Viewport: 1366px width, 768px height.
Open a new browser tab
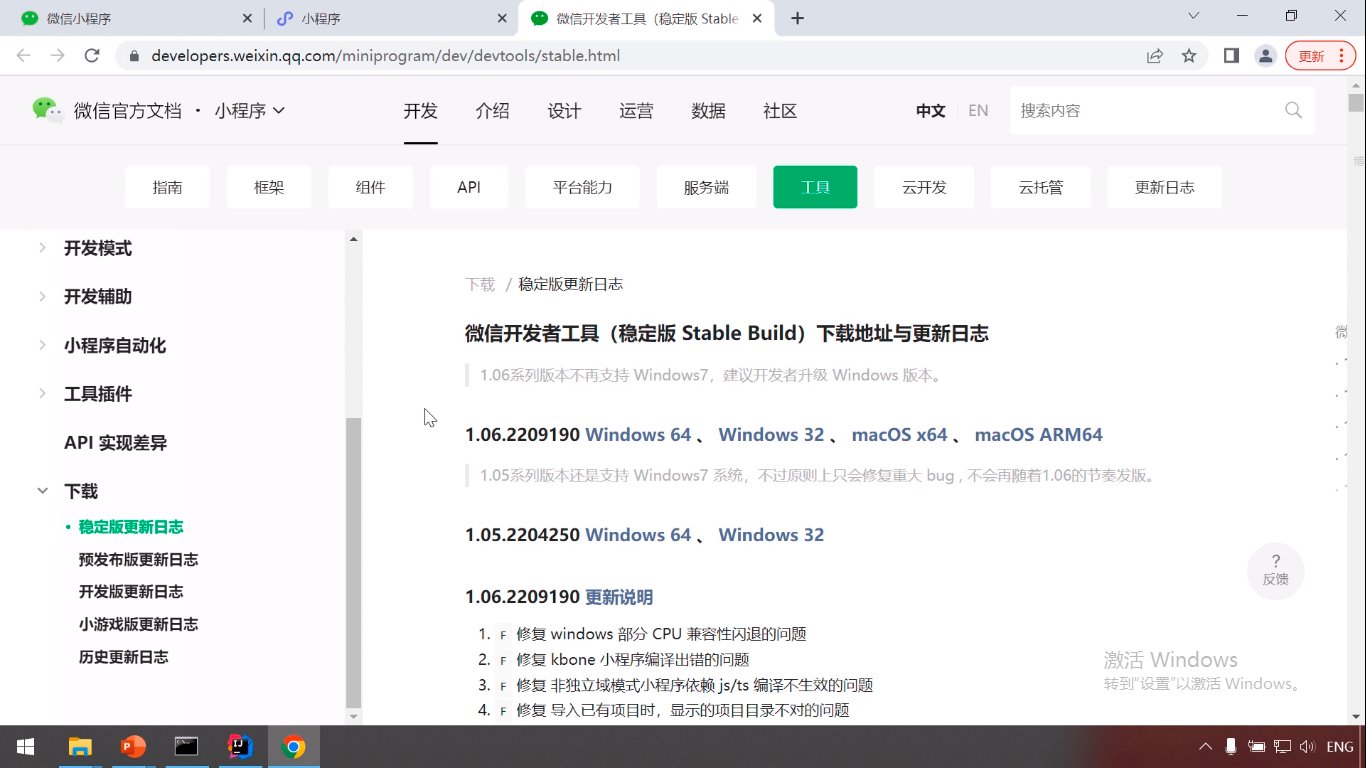[797, 18]
